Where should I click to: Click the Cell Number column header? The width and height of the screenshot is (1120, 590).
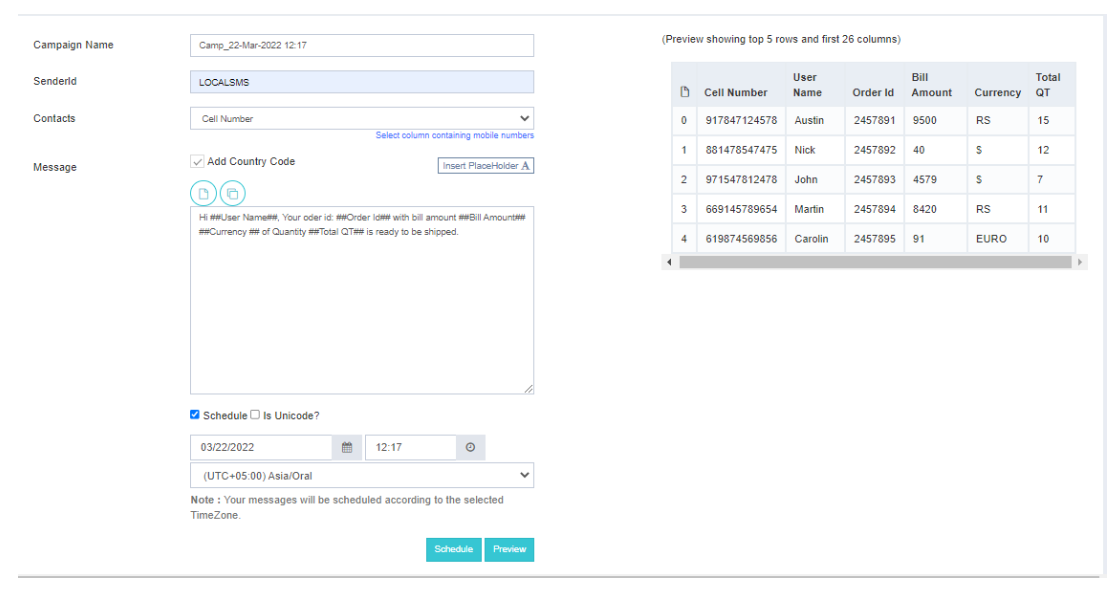pos(735,92)
